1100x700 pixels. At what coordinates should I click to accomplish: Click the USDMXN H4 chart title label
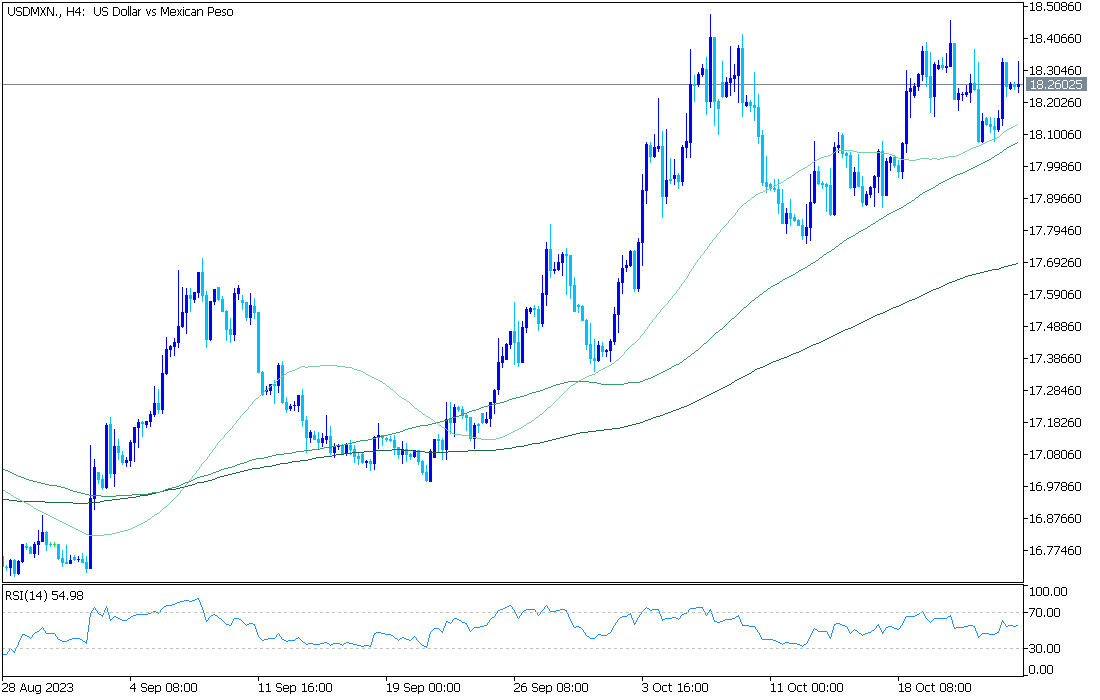point(120,12)
